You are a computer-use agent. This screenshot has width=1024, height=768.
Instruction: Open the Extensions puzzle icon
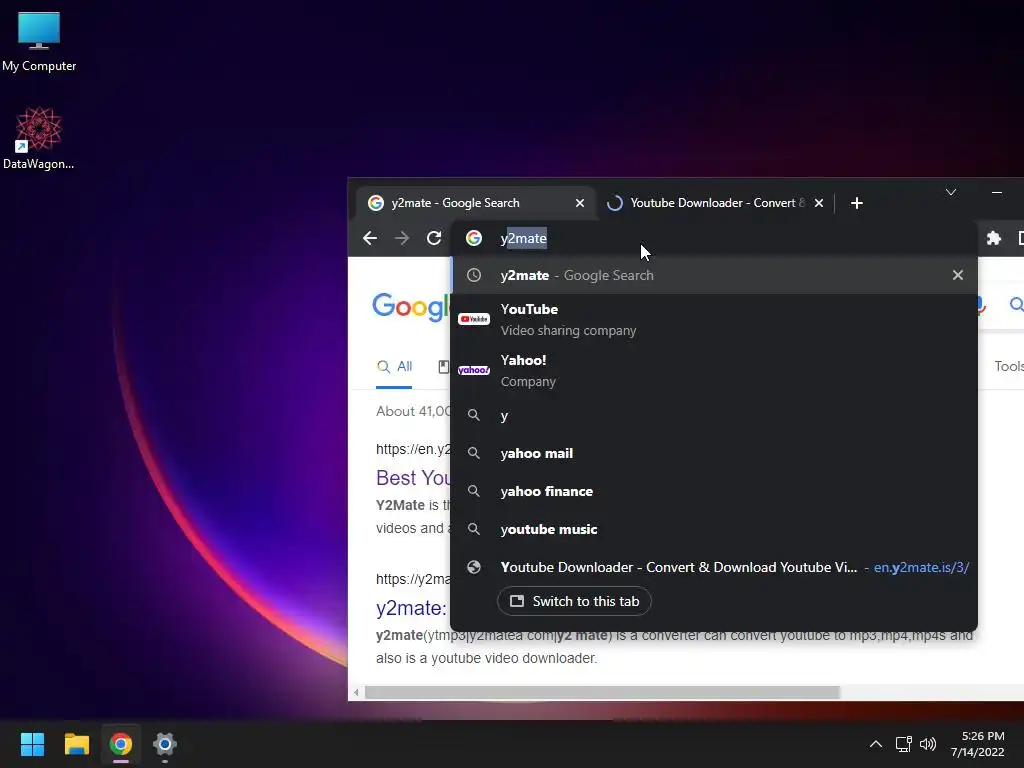pos(993,238)
